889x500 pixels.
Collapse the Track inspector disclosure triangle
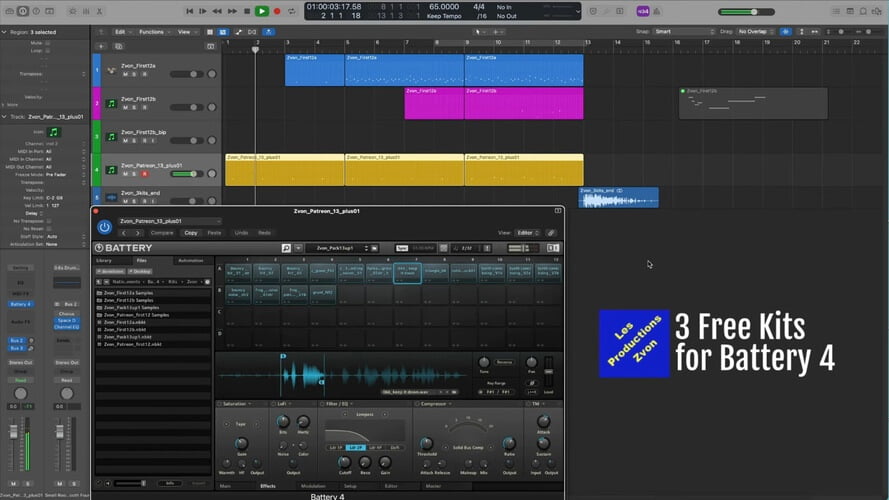pos(5,117)
